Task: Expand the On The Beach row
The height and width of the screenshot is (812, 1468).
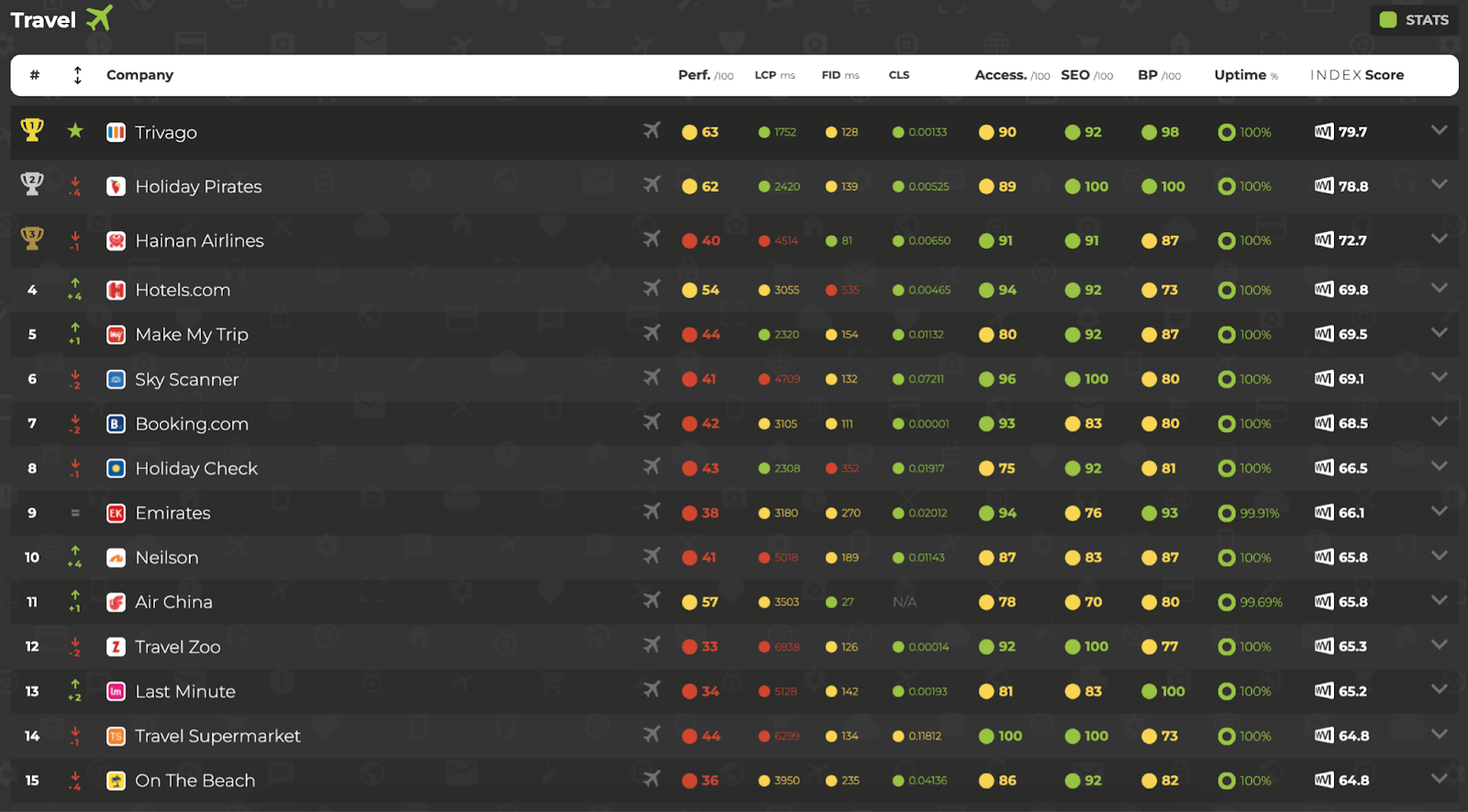Action: pyautogui.click(x=1439, y=779)
